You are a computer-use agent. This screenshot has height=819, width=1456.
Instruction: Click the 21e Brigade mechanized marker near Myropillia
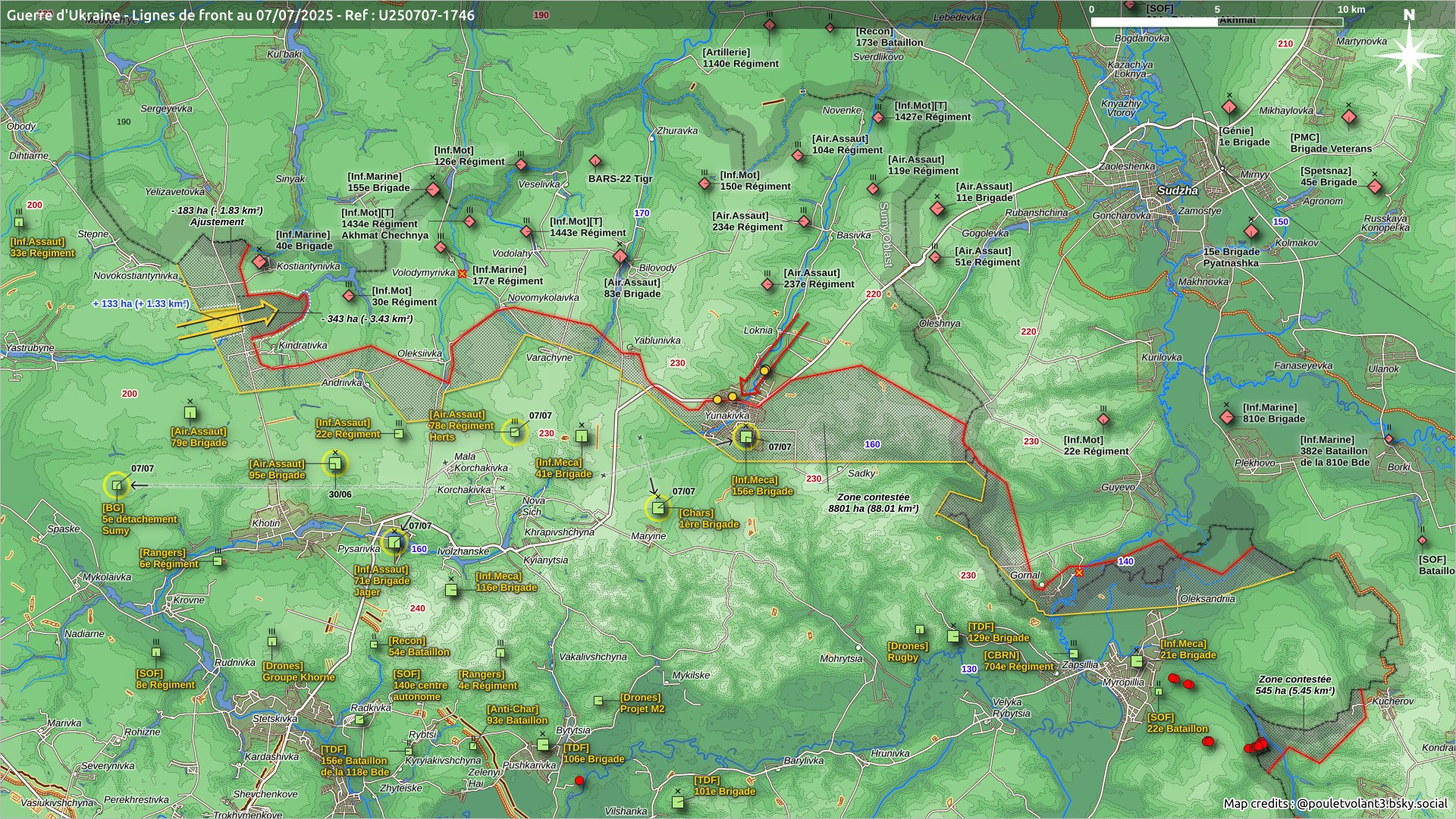pos(1136,661)
